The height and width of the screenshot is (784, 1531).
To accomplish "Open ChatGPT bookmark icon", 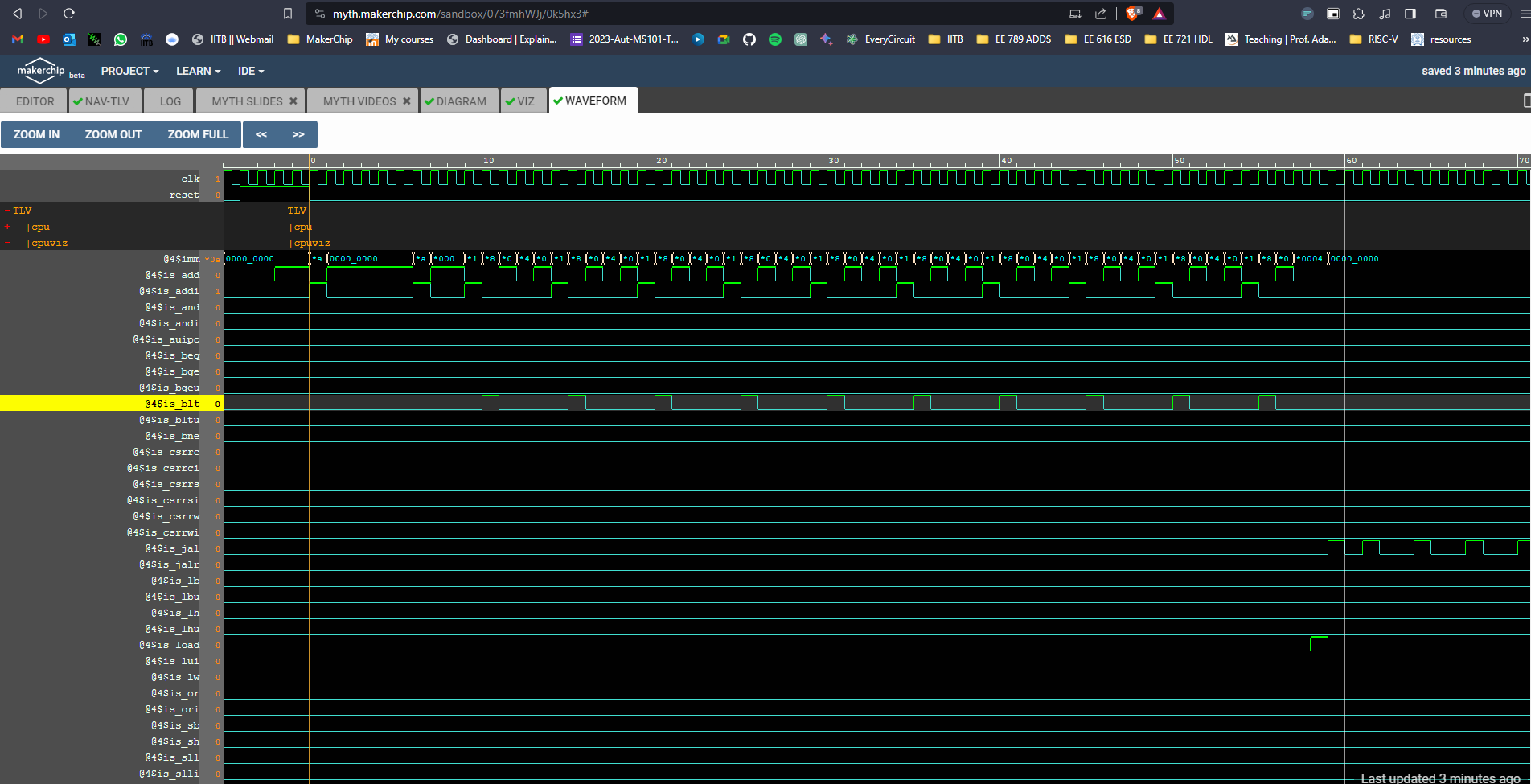I will (x=801, y=39).
